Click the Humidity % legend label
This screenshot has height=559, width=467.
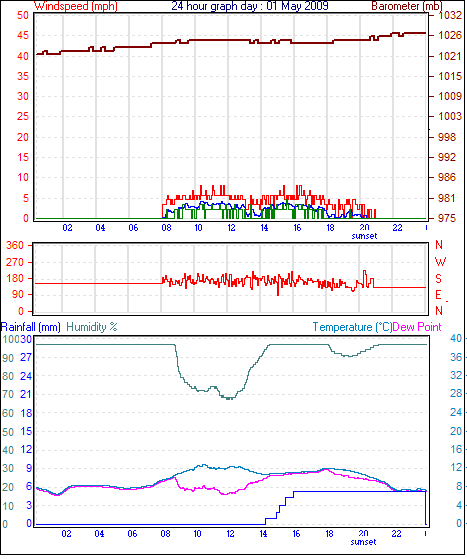point(92,327)
